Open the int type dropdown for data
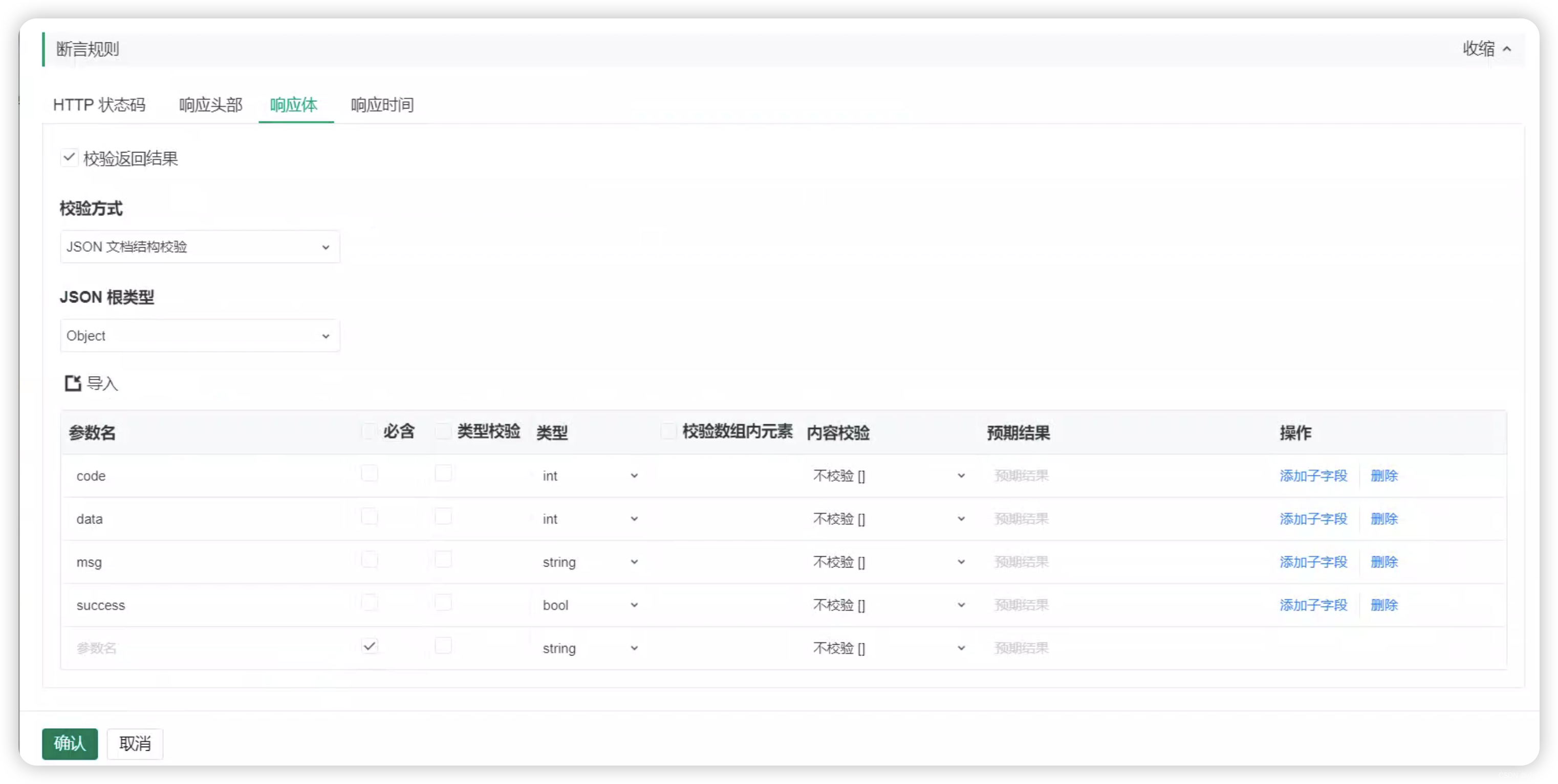 (590, 519)
